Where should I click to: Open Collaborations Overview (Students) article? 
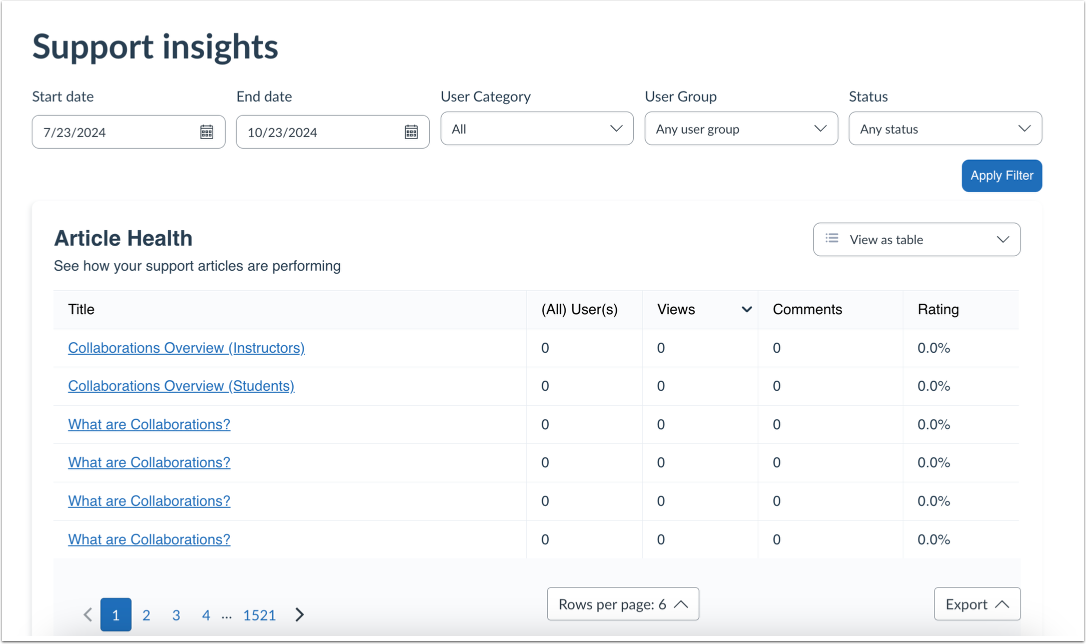coord(181,386)
